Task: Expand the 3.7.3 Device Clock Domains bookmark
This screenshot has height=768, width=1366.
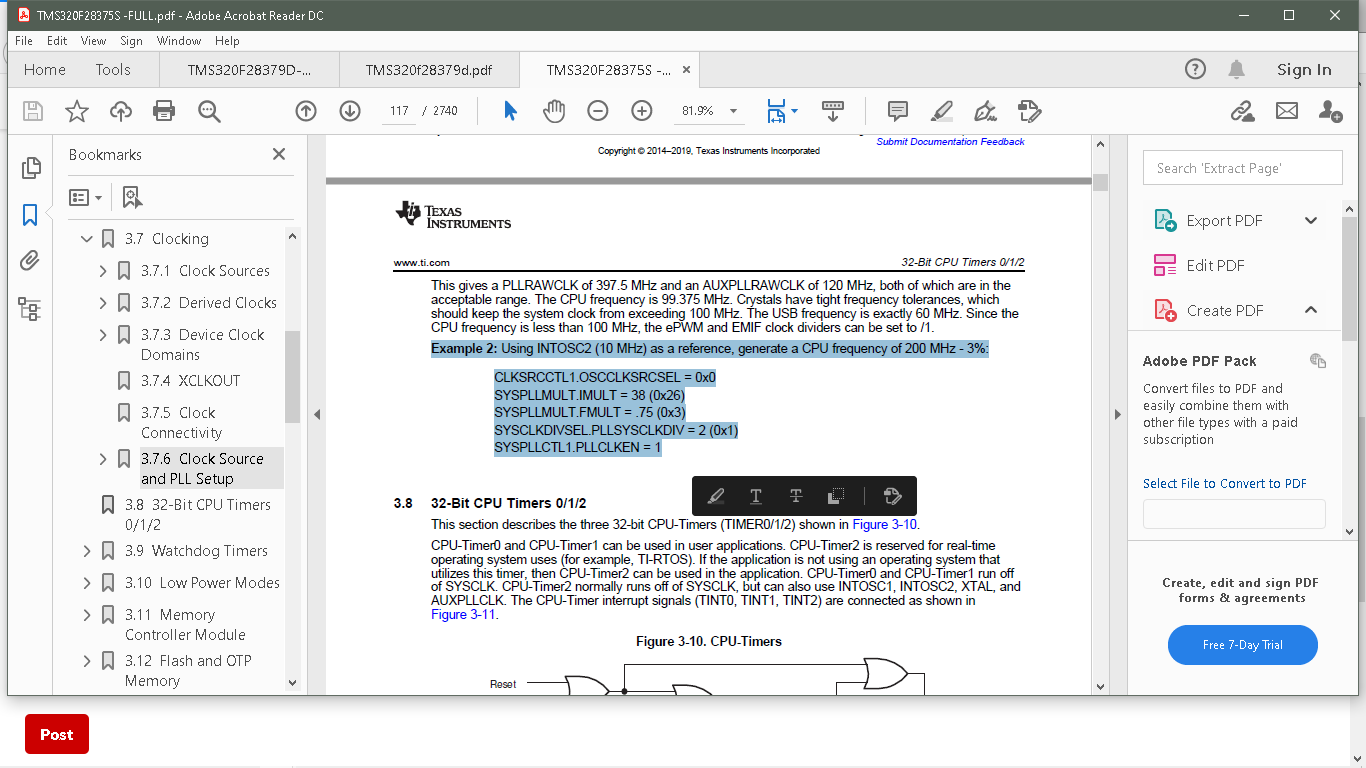Action: pos(103,335)
